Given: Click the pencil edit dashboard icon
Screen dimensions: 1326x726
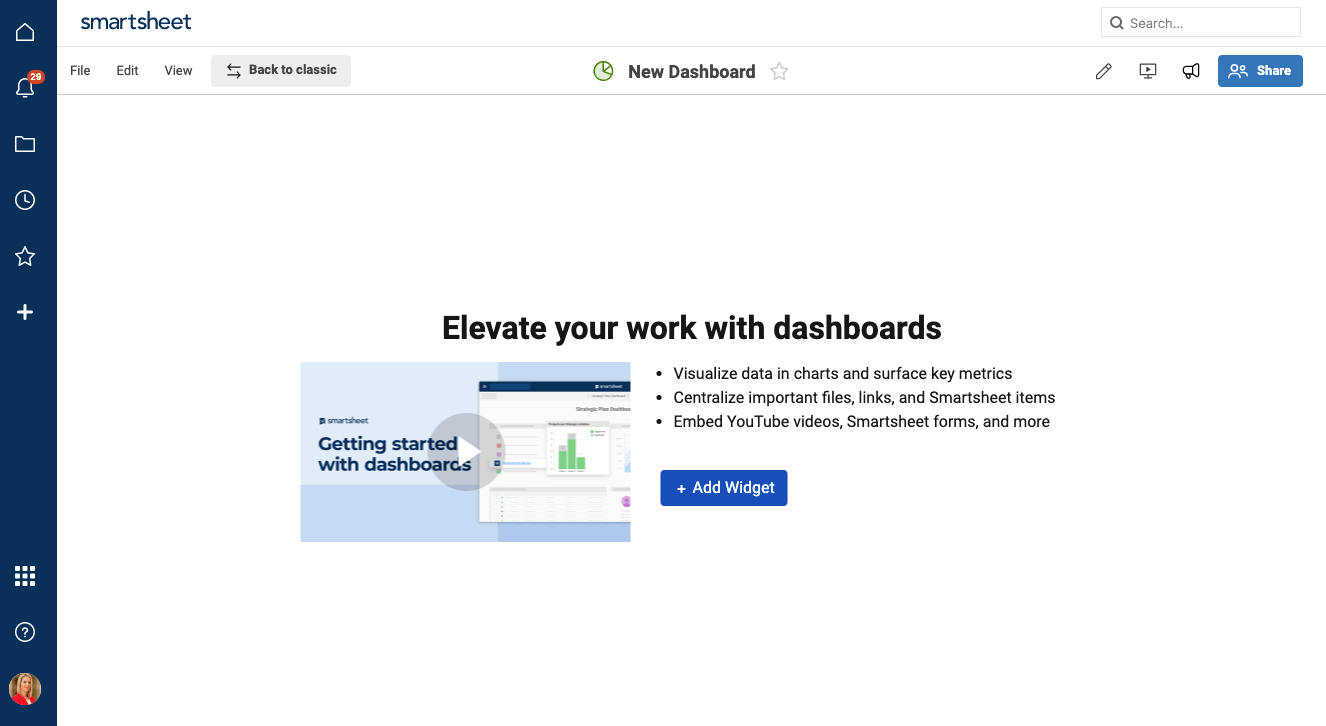Looking at the screenshot, I should 1104,71.
